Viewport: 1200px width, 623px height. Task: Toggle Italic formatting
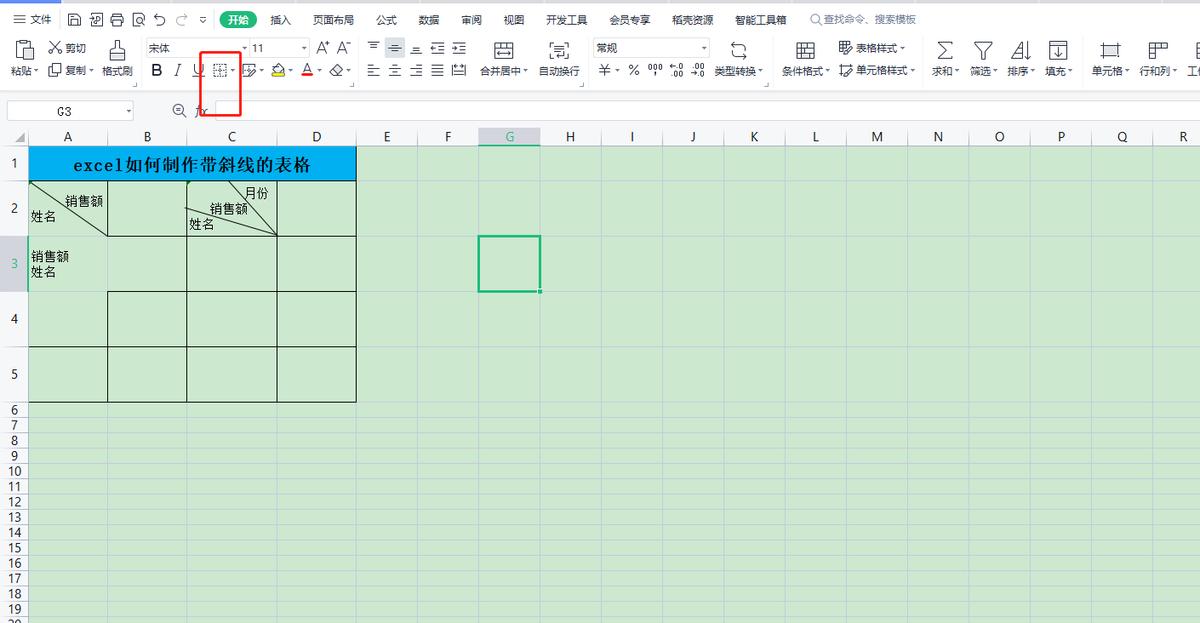point(177,71)
